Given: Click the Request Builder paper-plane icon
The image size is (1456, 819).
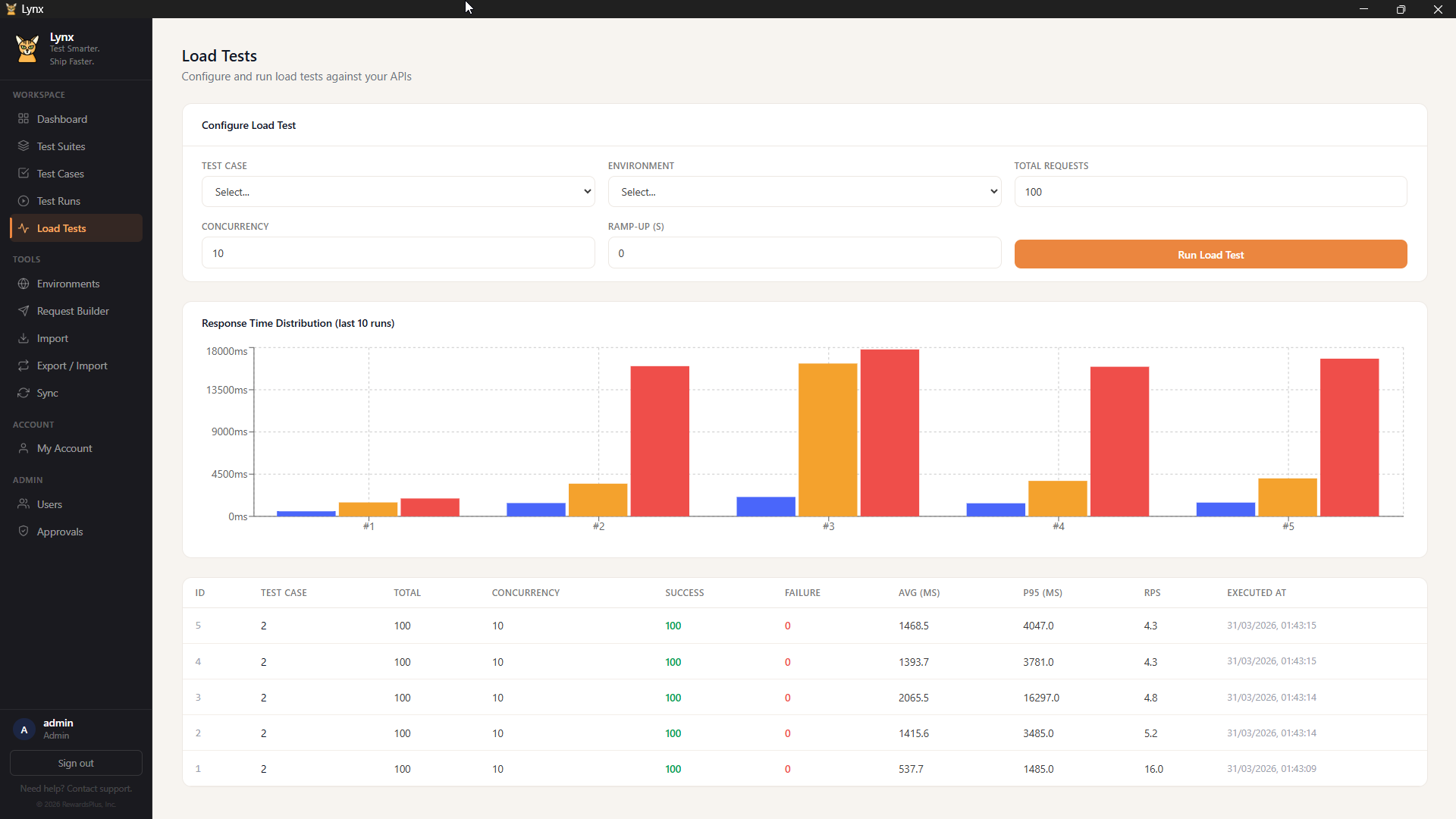Looking at the screenshot, I should [24, 311].
